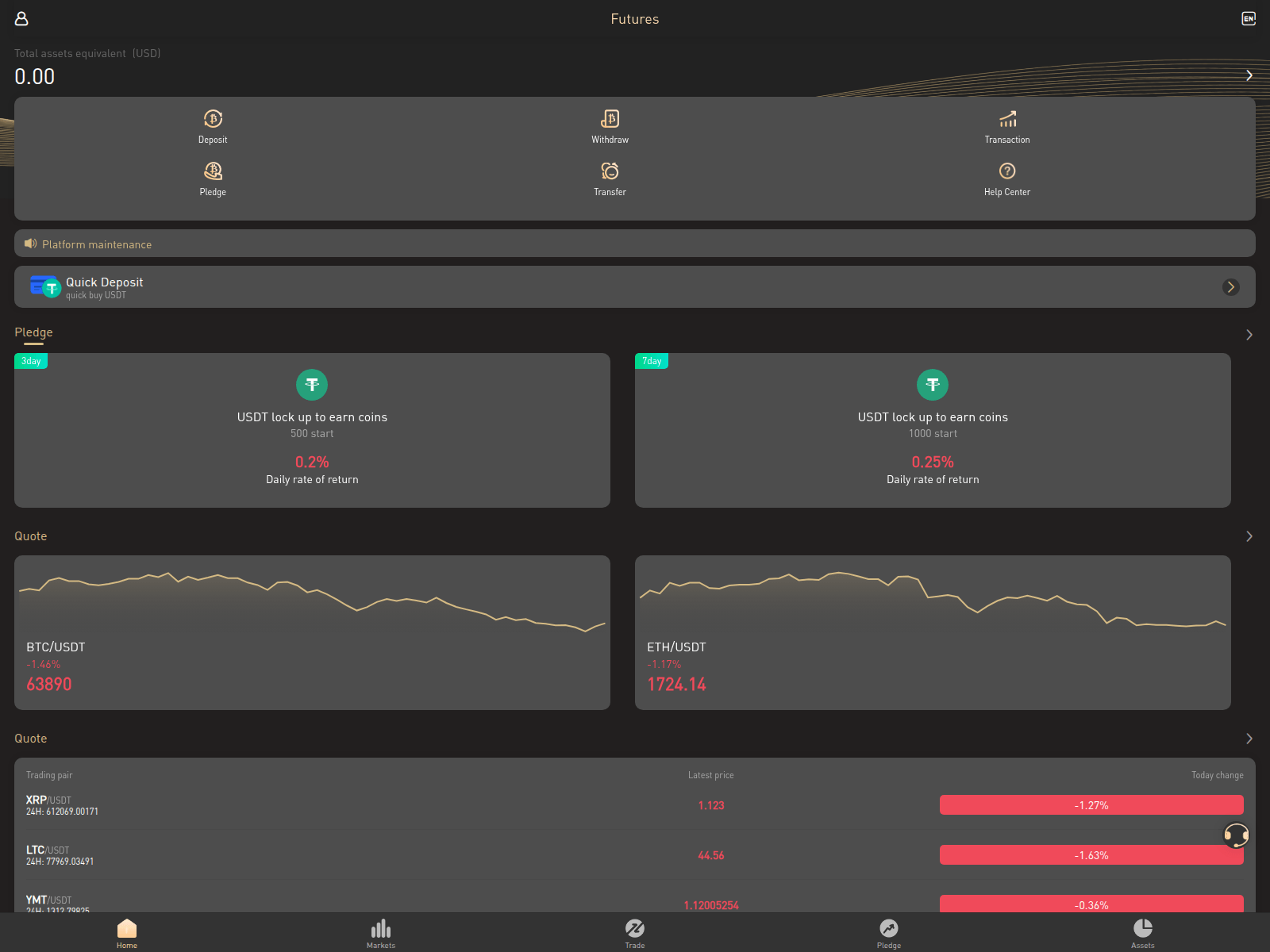Open the Transaction chart icon

(x=1007, y=119)
